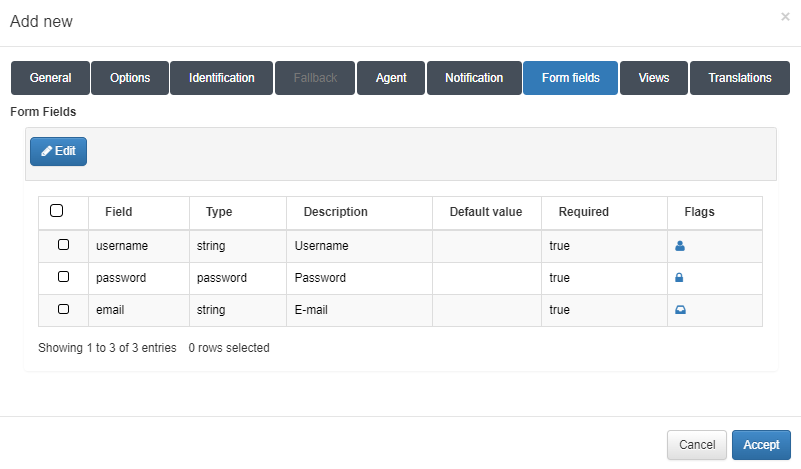Go to the Identification tab

click(x=221, y=78)
